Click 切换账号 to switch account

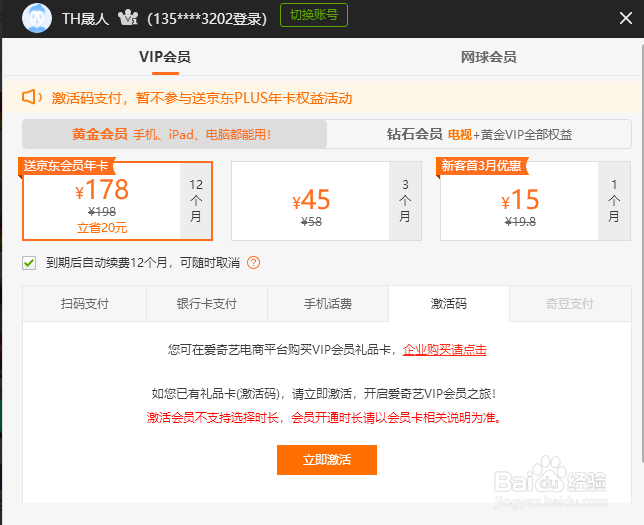314,15
